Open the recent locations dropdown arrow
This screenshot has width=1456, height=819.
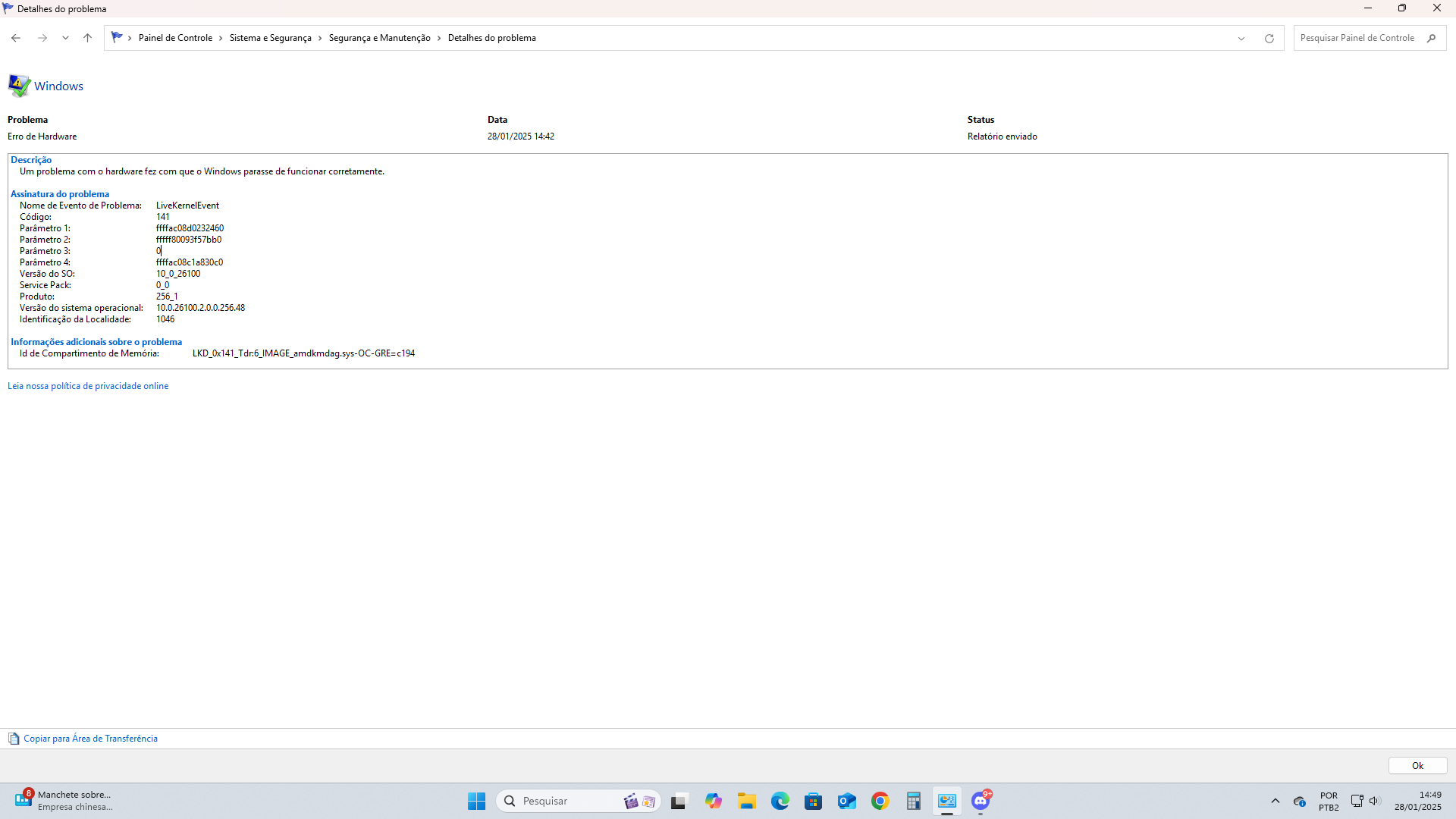pyautogui.click(x=65, y=38)
